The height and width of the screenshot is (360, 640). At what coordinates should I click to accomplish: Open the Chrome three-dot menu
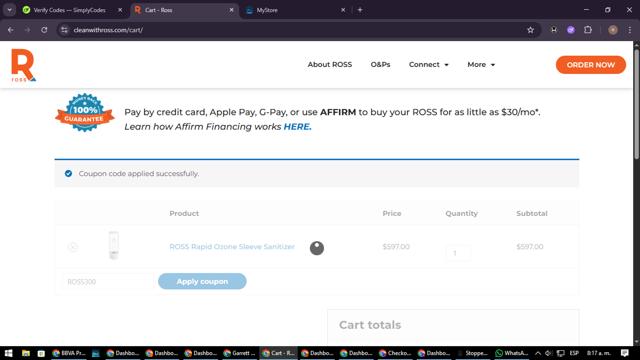[x=630, y=30]
